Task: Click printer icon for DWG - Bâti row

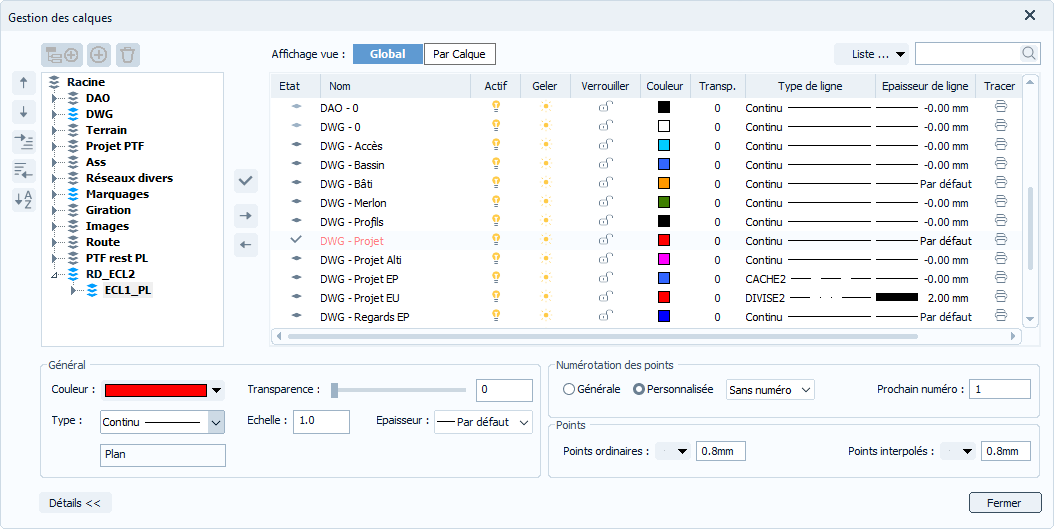Action: coord(1001,182)
